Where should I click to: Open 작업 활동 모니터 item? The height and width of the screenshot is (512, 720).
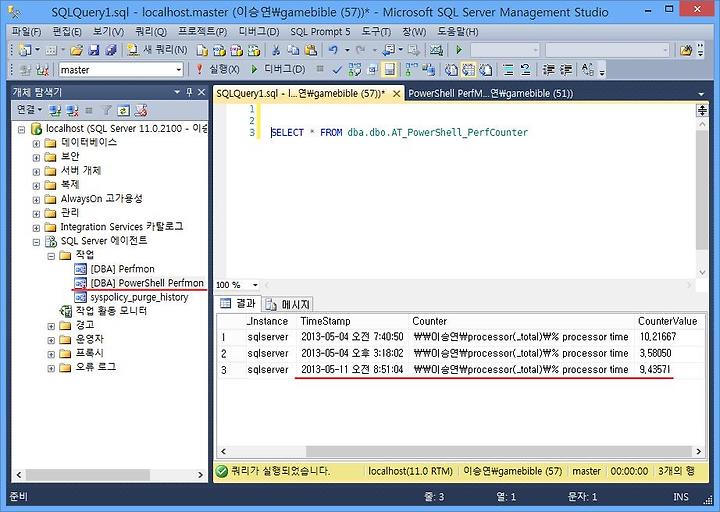111,311
